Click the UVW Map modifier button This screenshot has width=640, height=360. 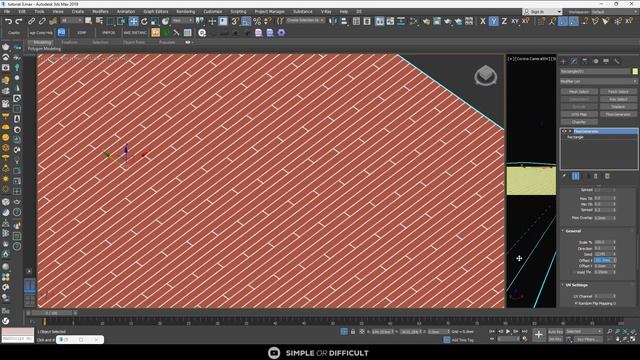579,115
